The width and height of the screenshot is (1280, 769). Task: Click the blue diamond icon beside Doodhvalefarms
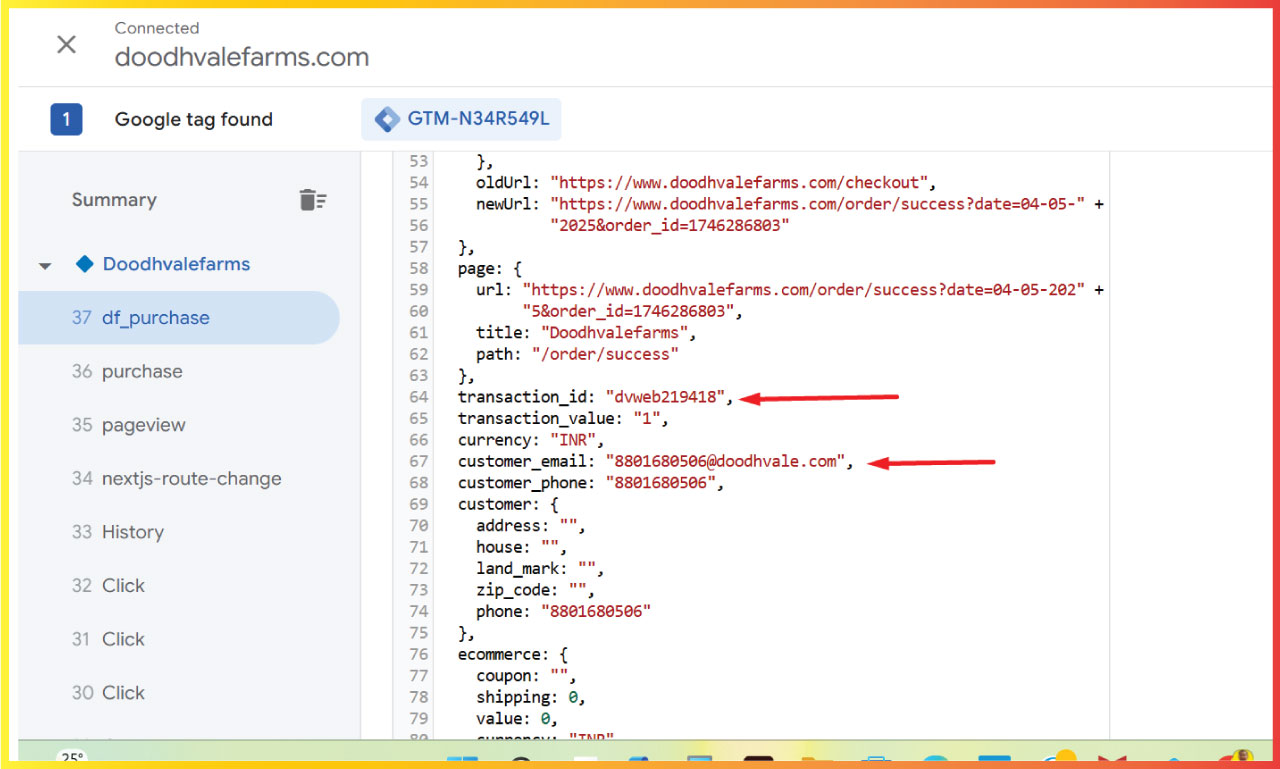coord(85,265)
